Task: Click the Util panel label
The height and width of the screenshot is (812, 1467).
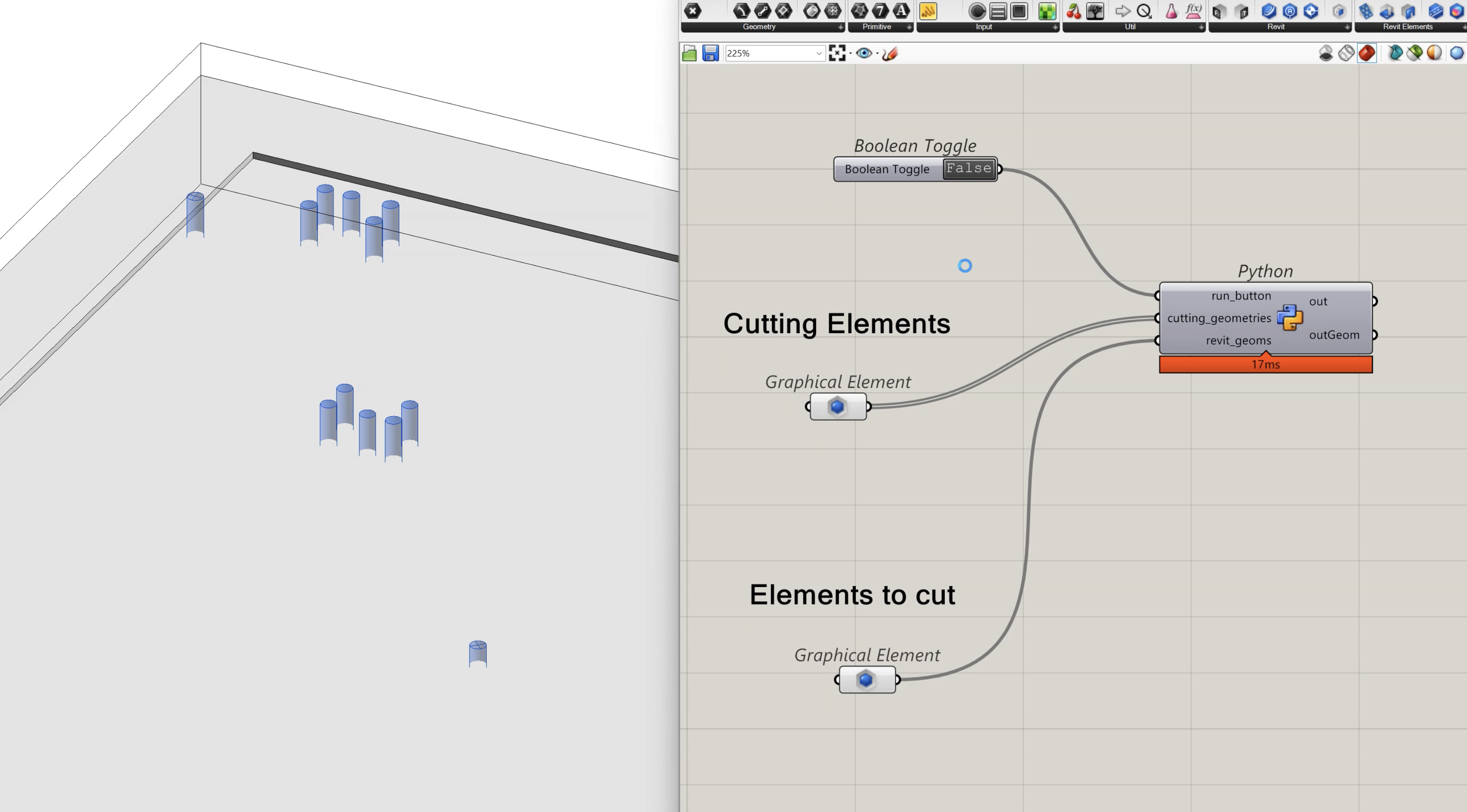Action: [1130, 27]
